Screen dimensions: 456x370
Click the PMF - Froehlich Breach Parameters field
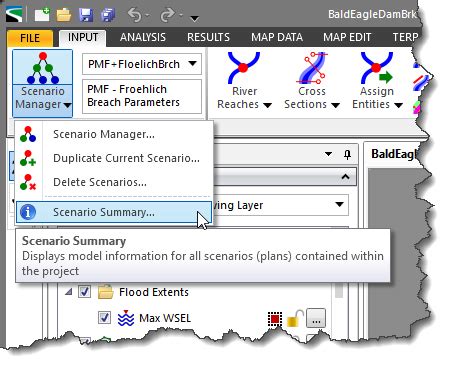pos(142,96)
